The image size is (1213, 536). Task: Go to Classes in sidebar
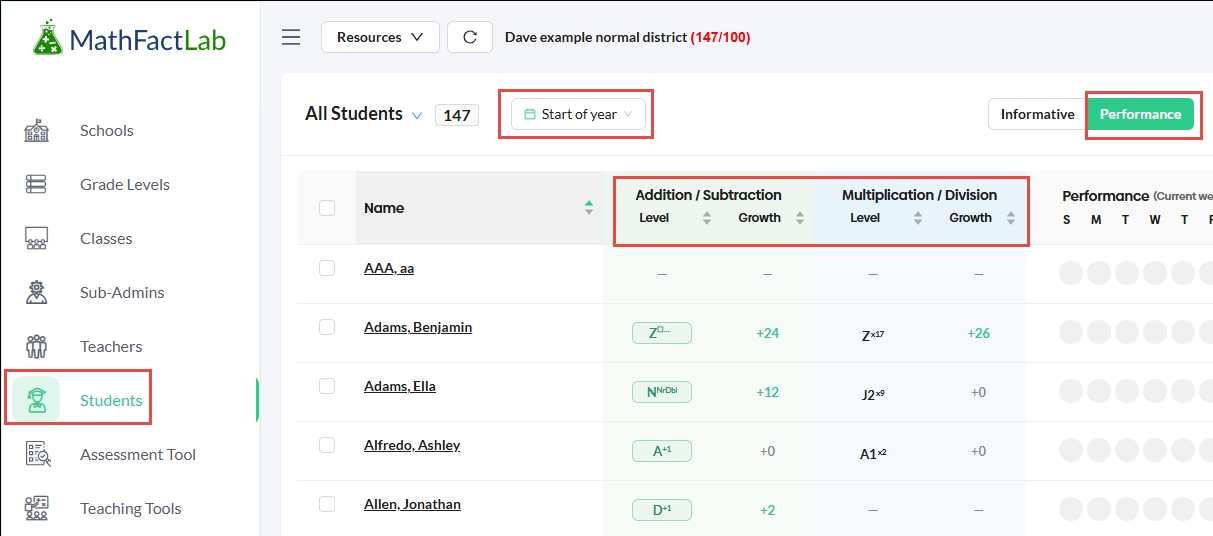tap(107, 239)
